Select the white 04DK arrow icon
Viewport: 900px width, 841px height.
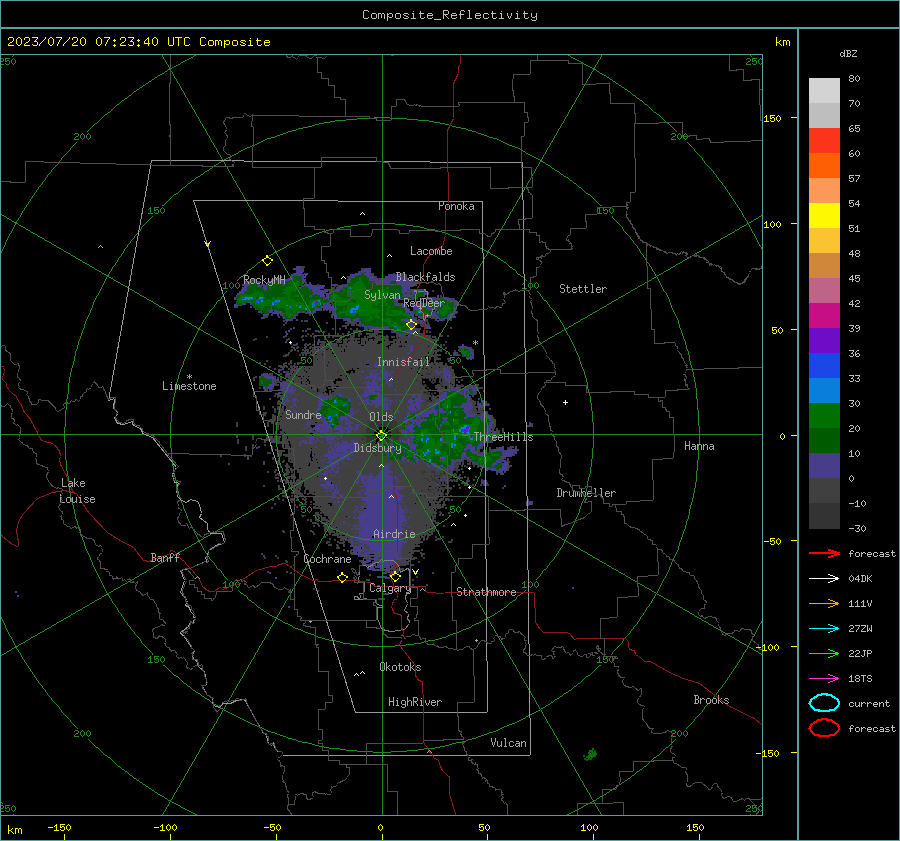pyautogui.click(x=824, y=579)
